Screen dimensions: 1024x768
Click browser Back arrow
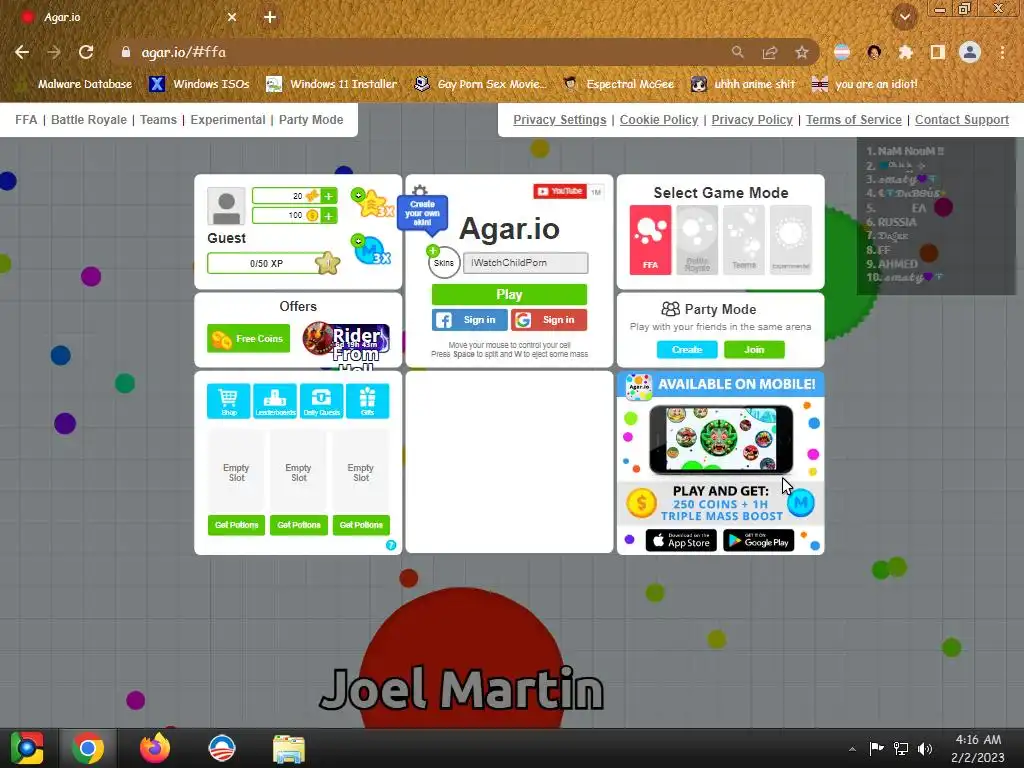pos(22,52)
